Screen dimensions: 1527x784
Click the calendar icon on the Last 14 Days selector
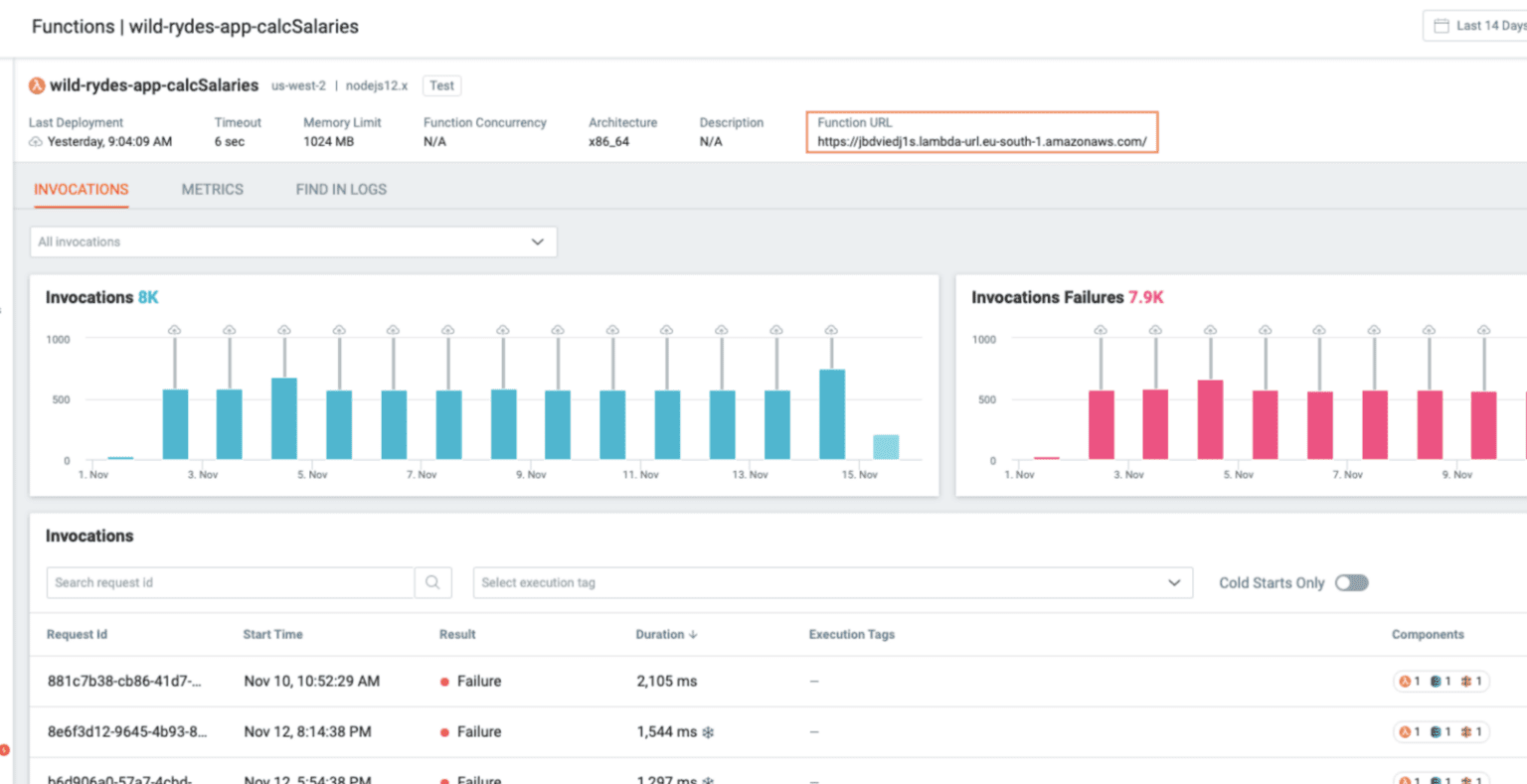[1442, 24]
